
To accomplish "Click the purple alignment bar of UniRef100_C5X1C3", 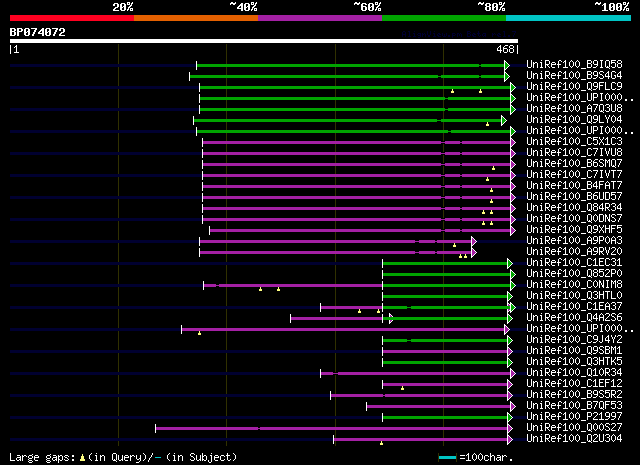I will [x=356, y=142].
